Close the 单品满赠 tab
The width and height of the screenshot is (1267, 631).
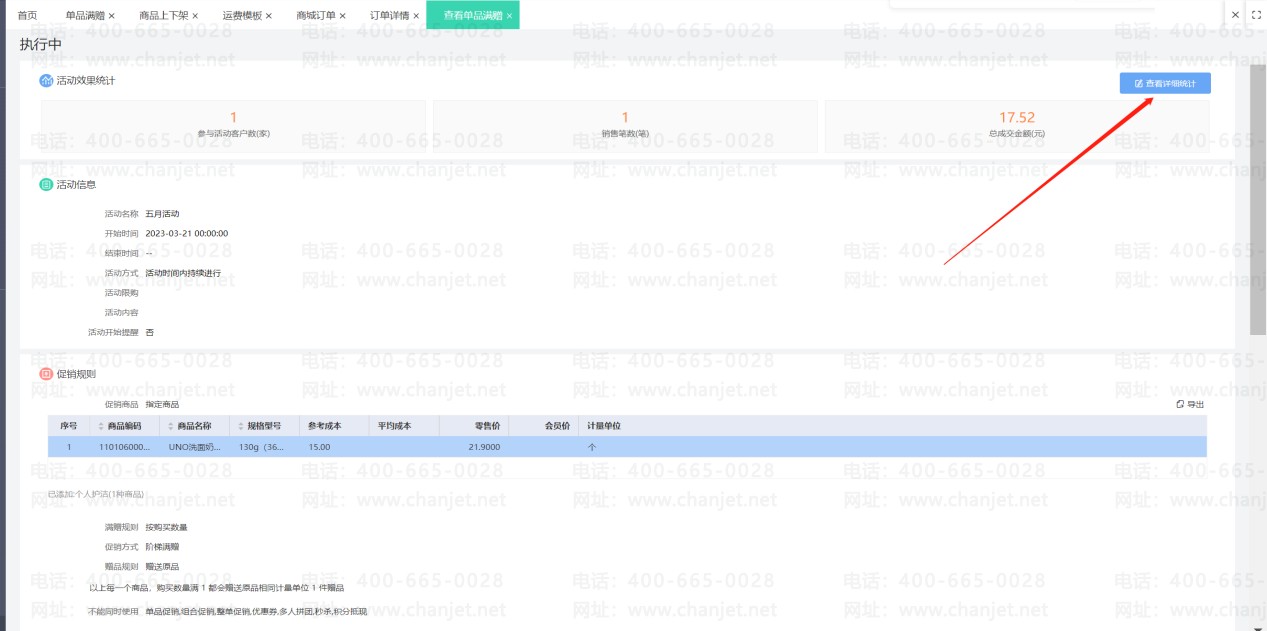[x=111, y=16]
